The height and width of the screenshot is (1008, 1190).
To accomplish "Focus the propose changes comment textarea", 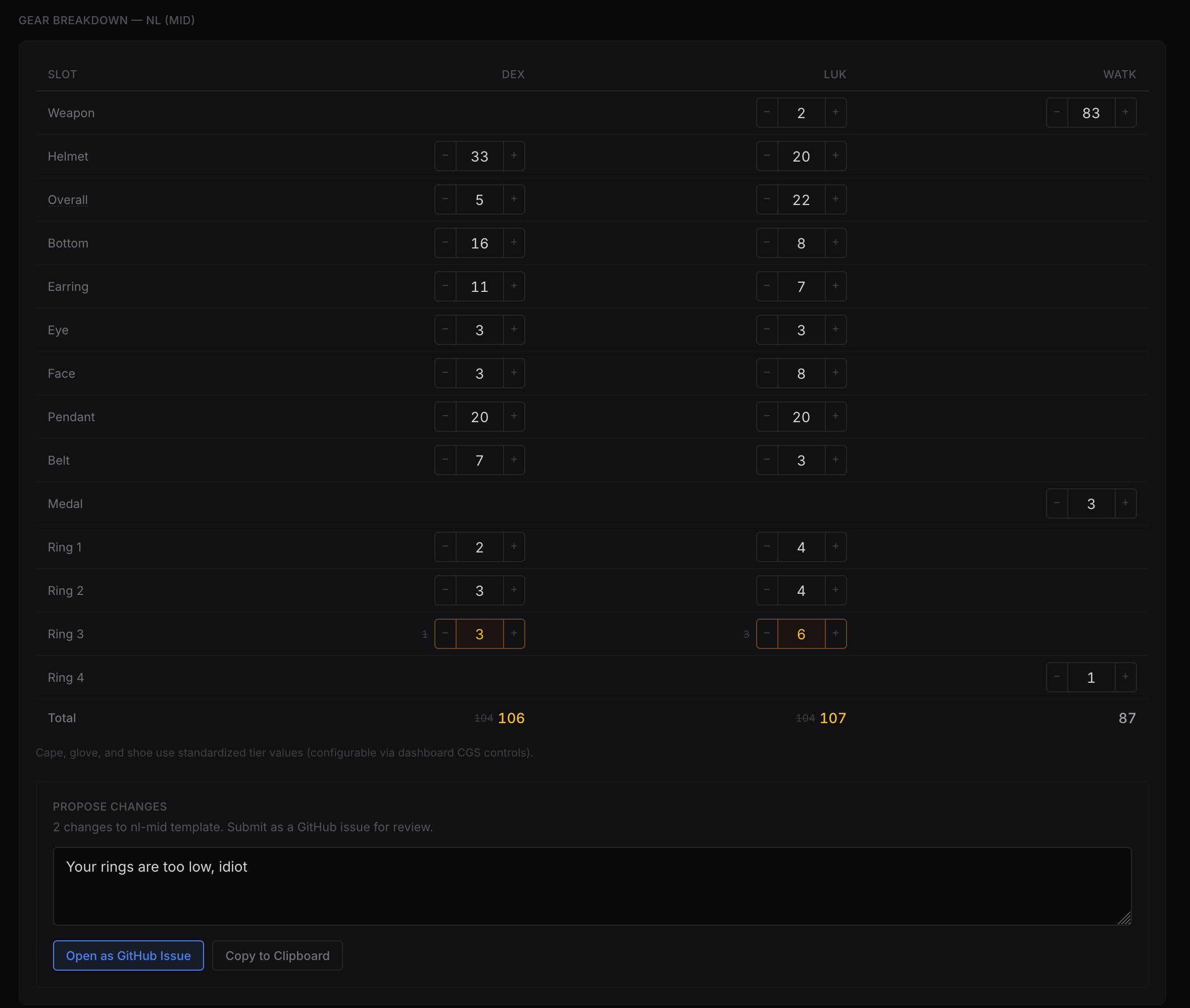I will click(x=591, y=886).
